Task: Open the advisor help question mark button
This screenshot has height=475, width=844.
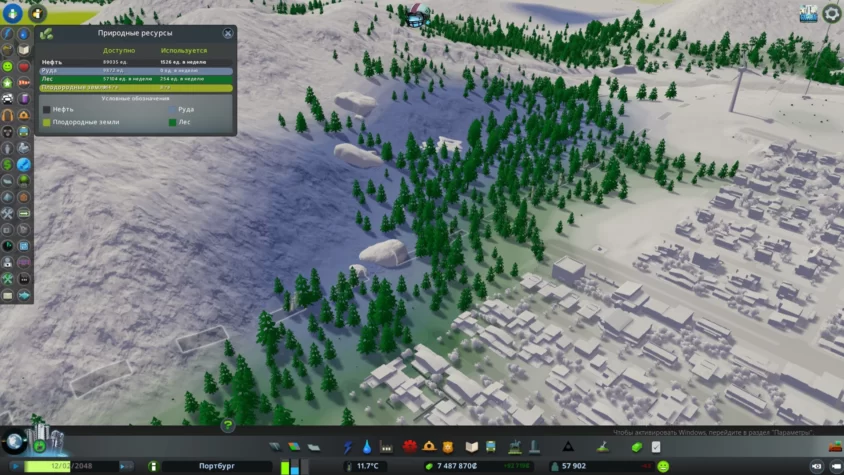Action: coord(228,425)
